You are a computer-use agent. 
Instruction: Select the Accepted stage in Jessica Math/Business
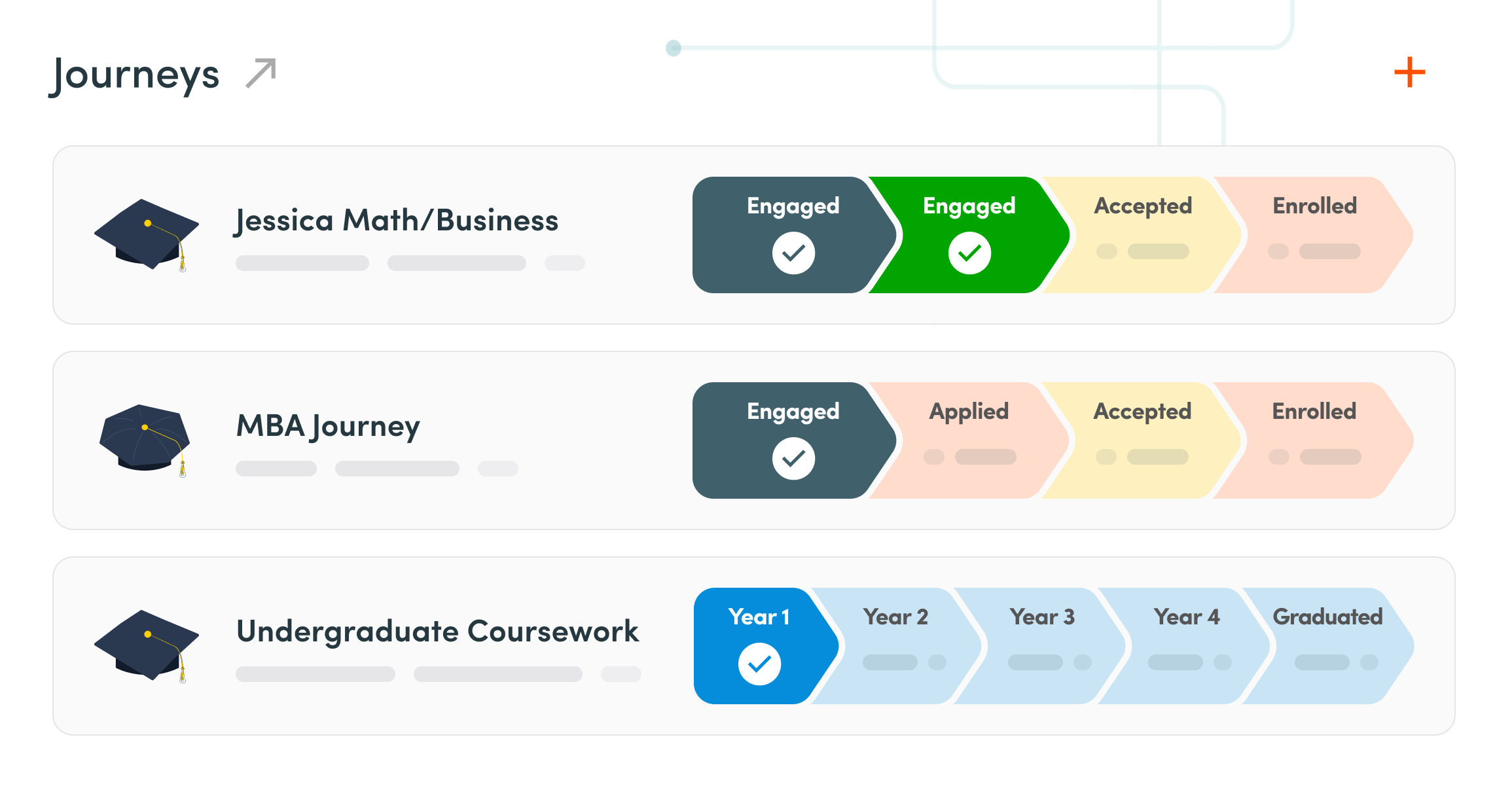click(x=1143, y=234)
